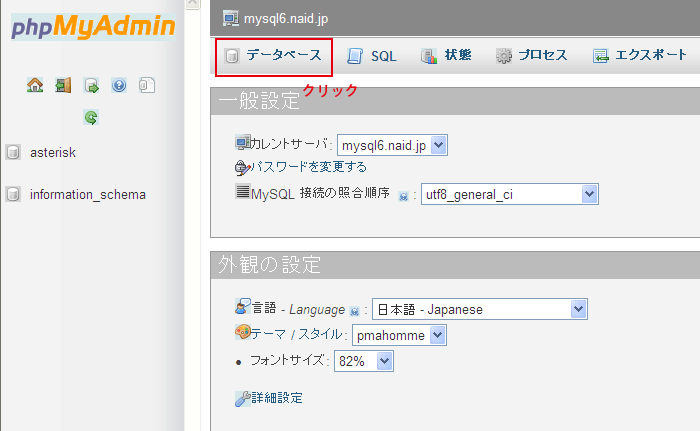Click the help icon beside MySQL 接続の照合順序
Image resolution: width=700 pixels, height=431 pixels.
pyautogui.click(x=403, y=195)
